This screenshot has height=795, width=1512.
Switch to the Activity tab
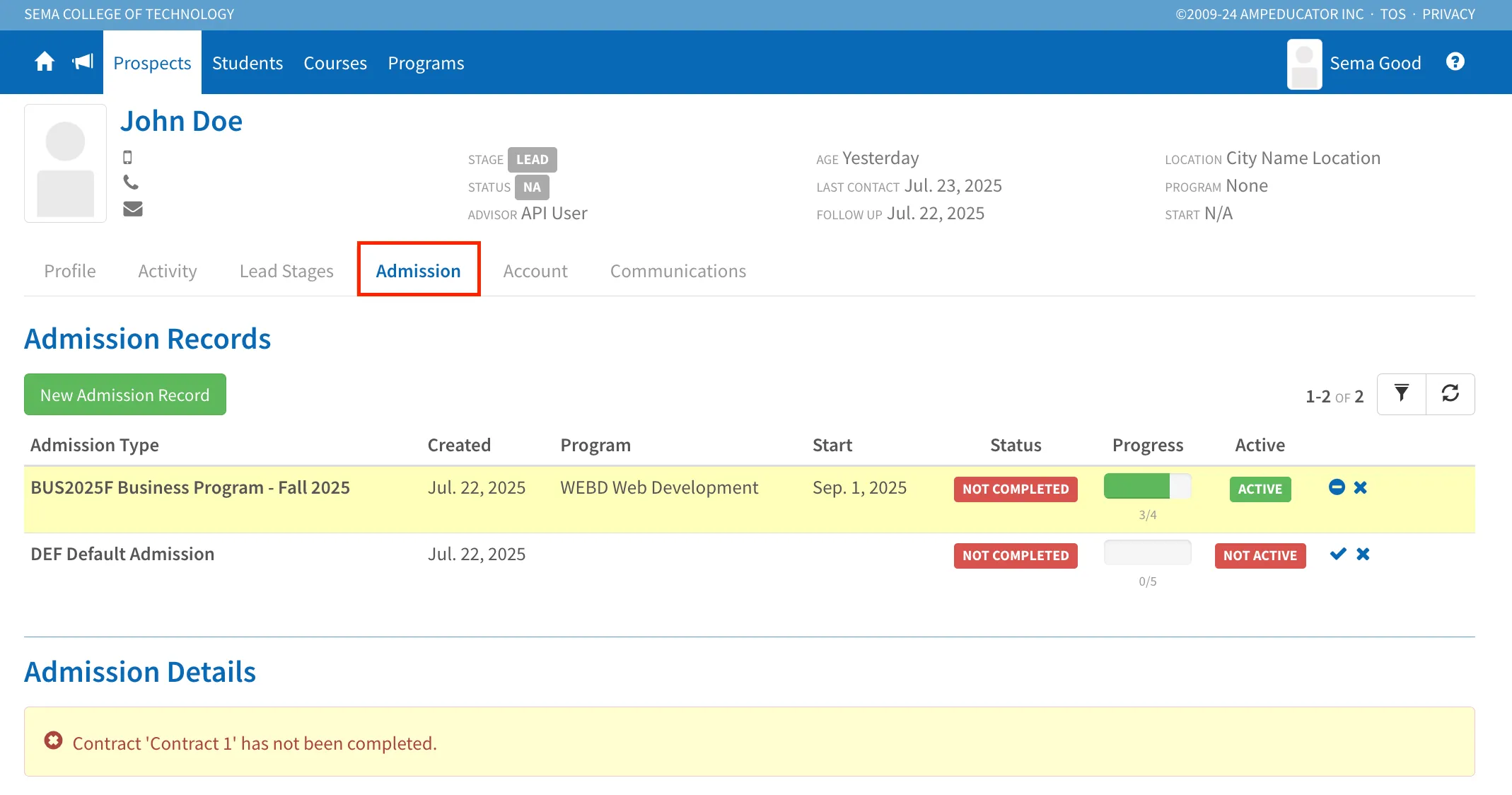click(168, 271)
